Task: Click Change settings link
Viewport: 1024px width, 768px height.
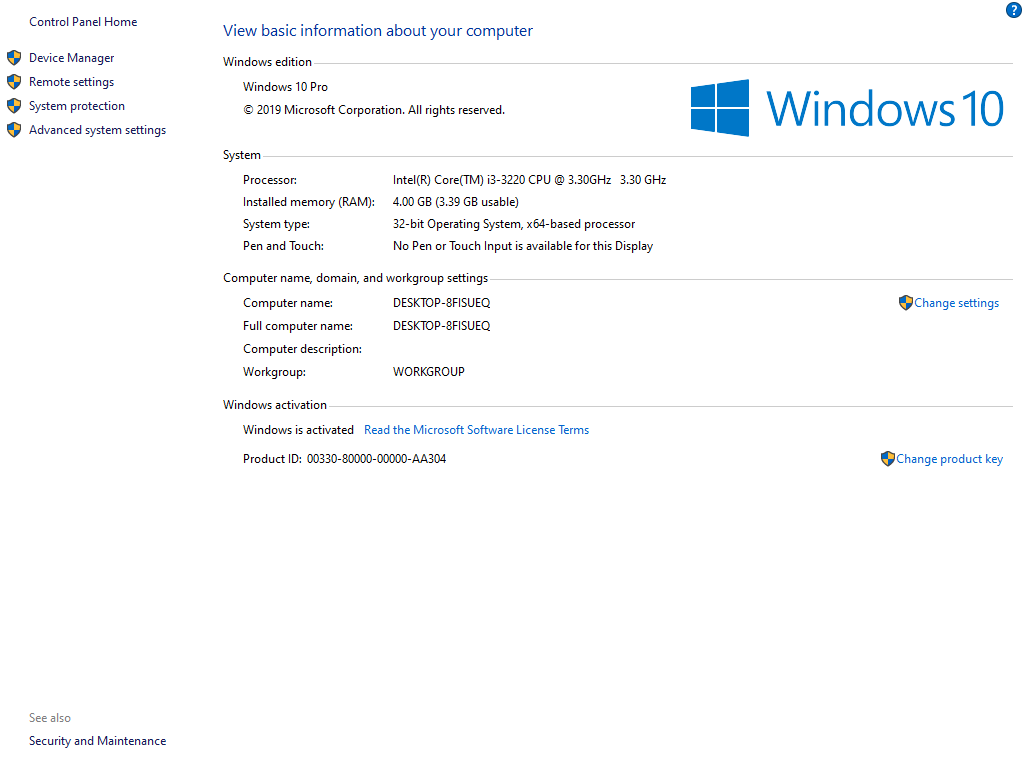Action: tap(956, 303)
